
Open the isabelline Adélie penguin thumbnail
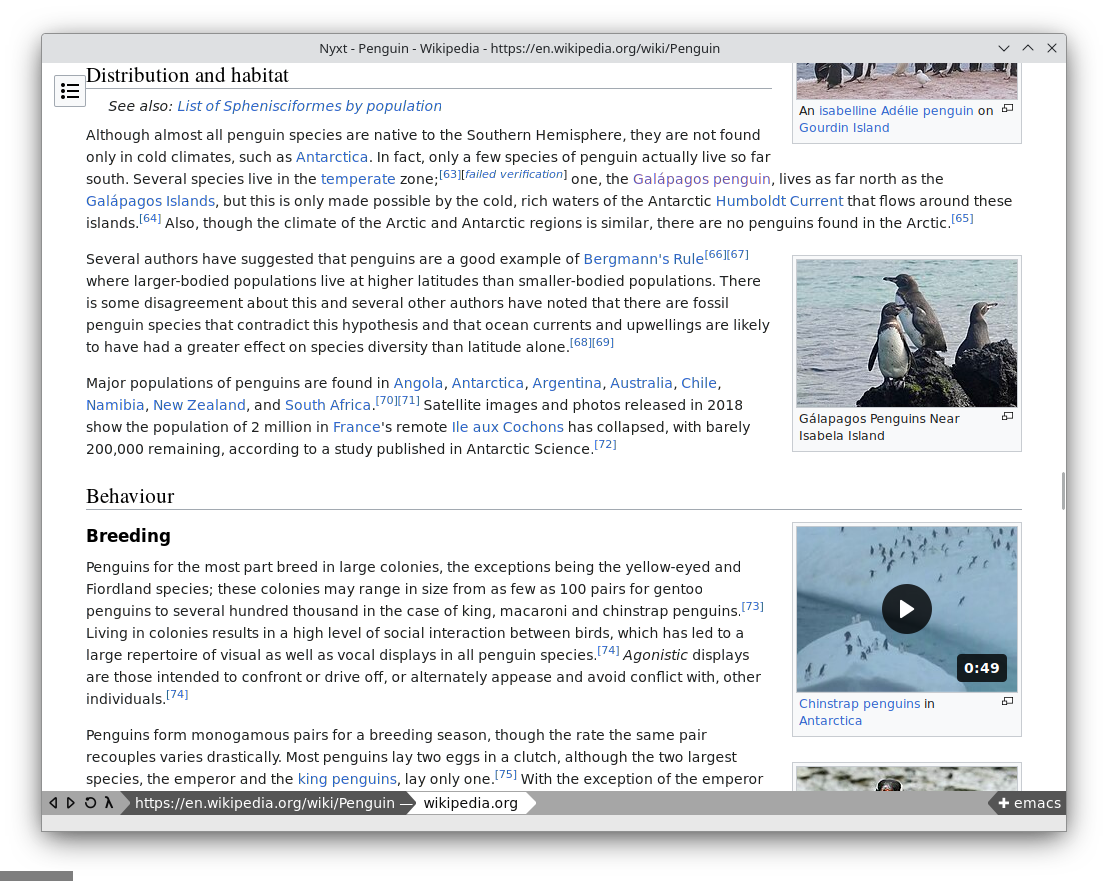[907, 81]
